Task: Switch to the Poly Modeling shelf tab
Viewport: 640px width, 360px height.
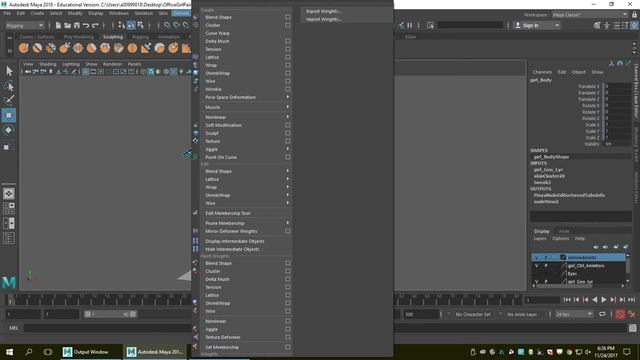Action: tap(78, 37)
